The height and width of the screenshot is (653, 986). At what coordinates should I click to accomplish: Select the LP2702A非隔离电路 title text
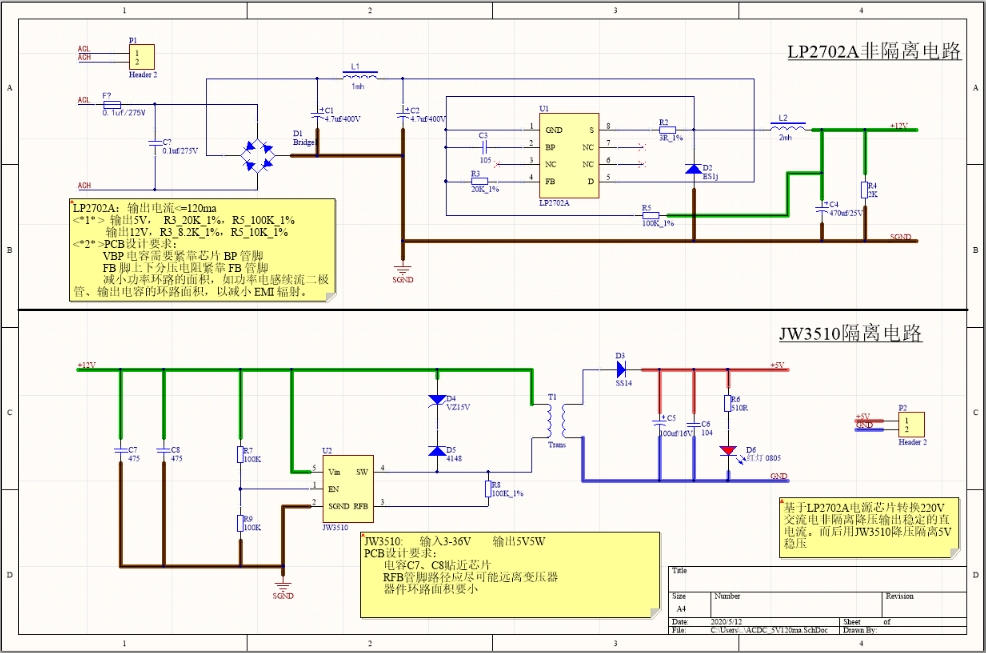click(872, 53)
